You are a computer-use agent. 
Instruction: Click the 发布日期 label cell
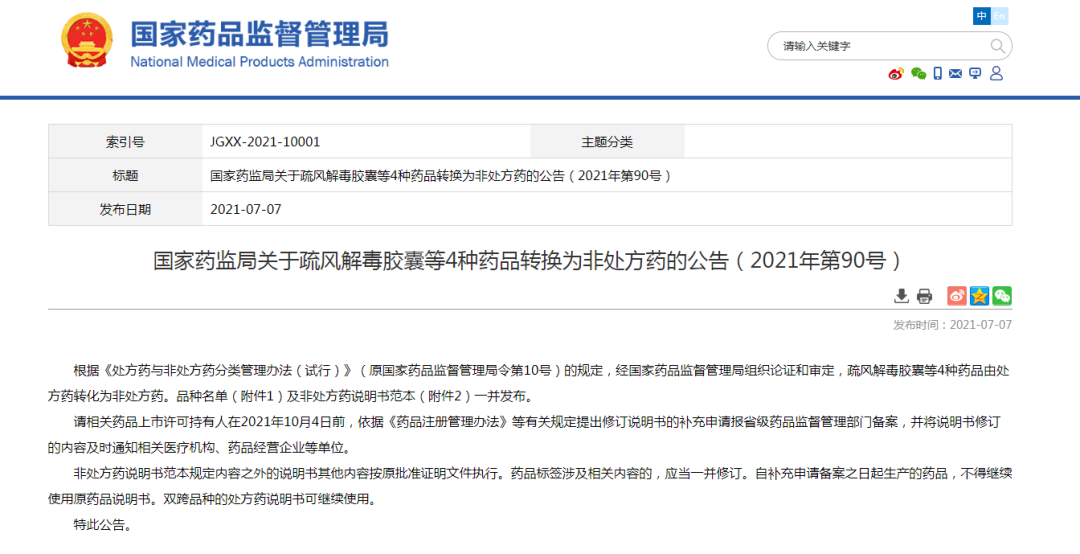[125, 209]
